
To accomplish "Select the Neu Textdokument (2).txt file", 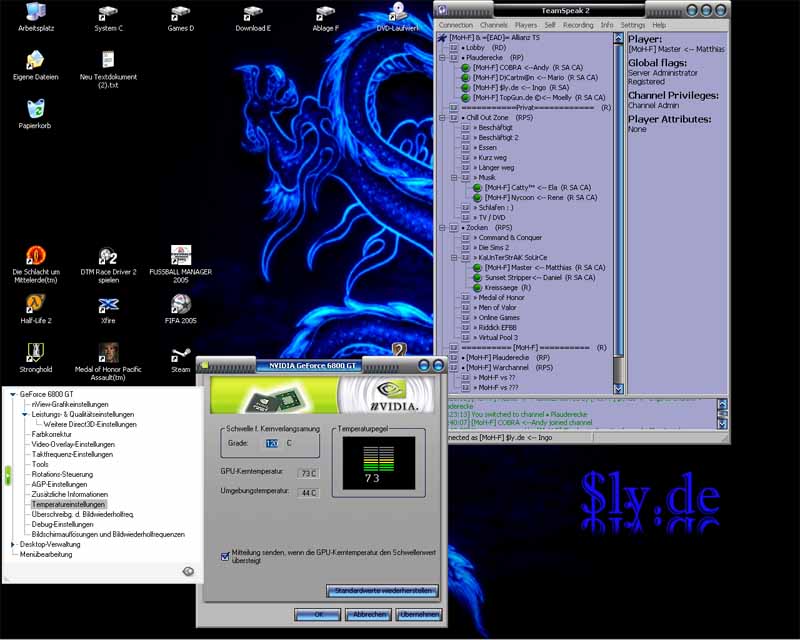I will (108, 69).
